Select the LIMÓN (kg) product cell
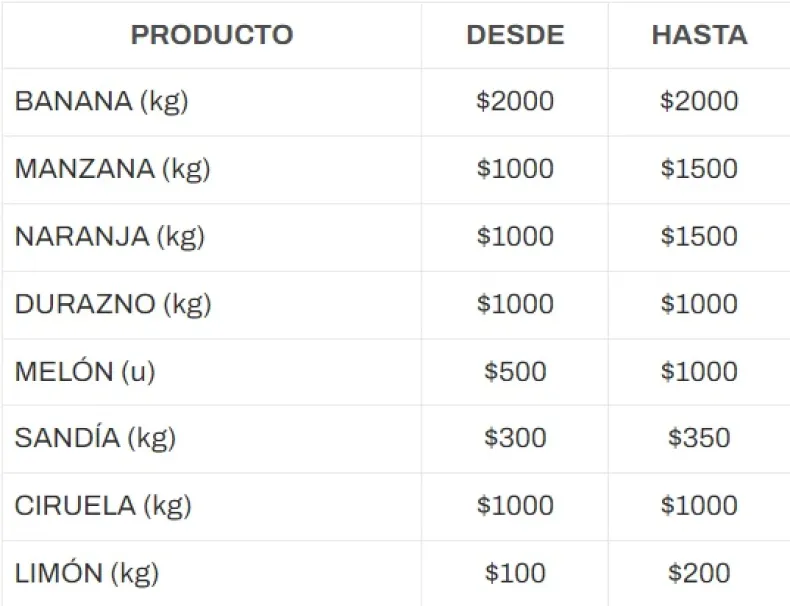 pyautogui.click(x=87, y=573)
